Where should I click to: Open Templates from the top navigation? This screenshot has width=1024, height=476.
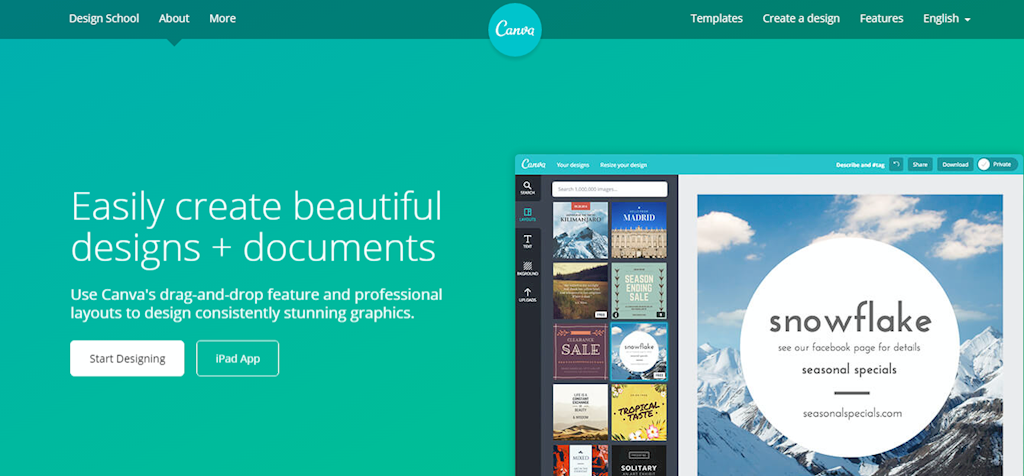[716, 18]
